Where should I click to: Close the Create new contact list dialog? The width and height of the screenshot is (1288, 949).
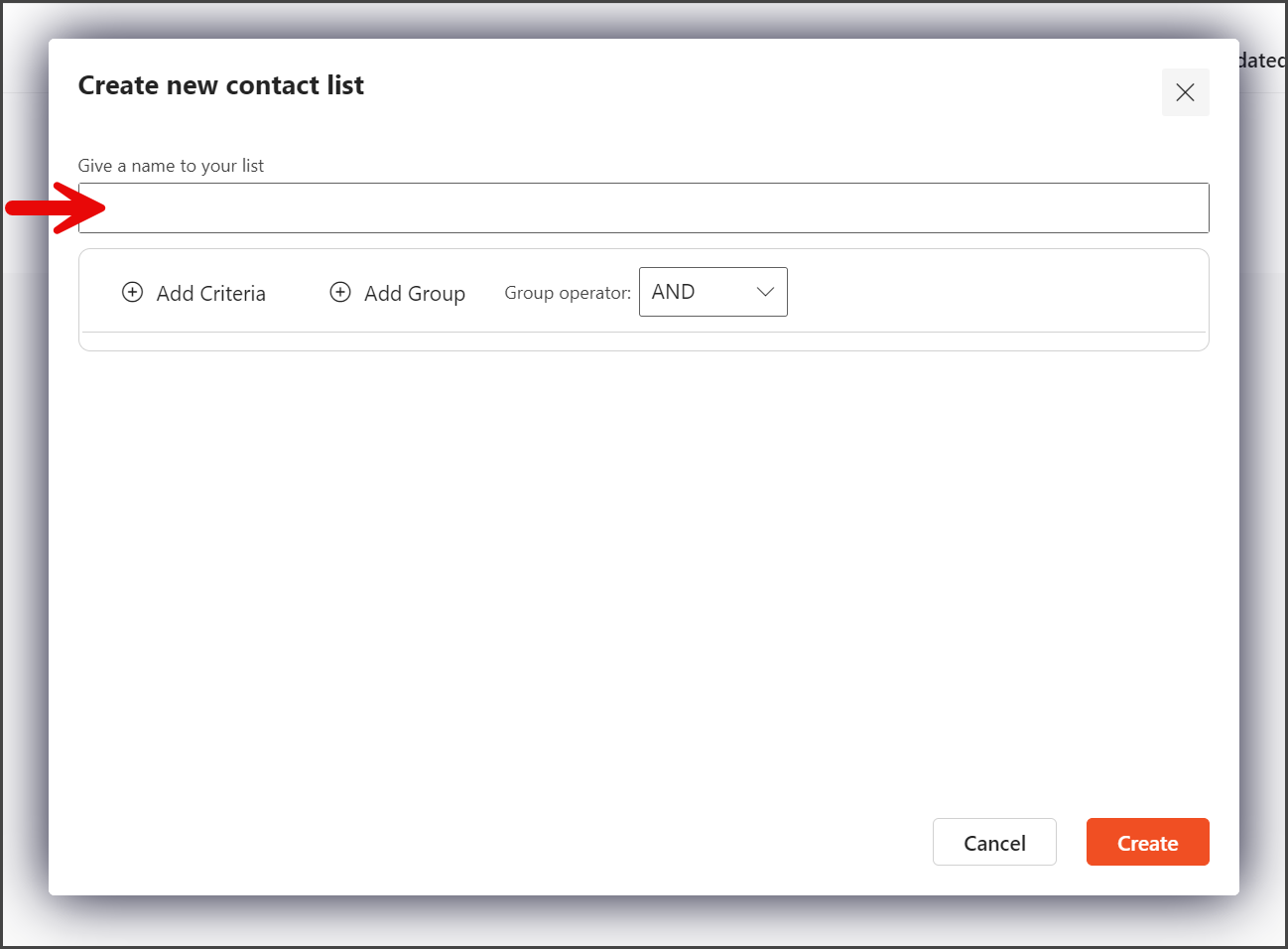pos(1185,92)
